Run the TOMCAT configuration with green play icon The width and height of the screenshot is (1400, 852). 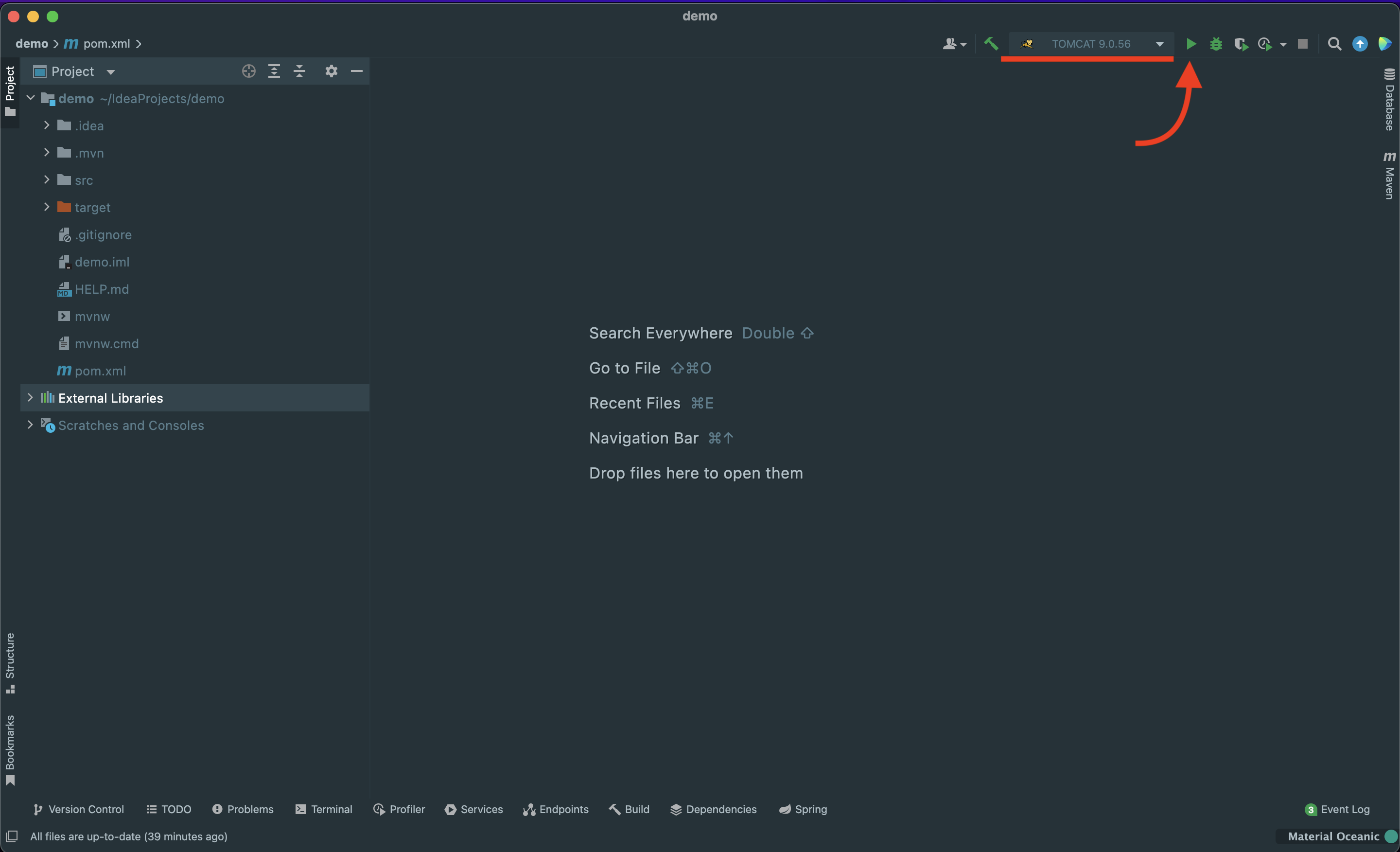coord(1191,44)
